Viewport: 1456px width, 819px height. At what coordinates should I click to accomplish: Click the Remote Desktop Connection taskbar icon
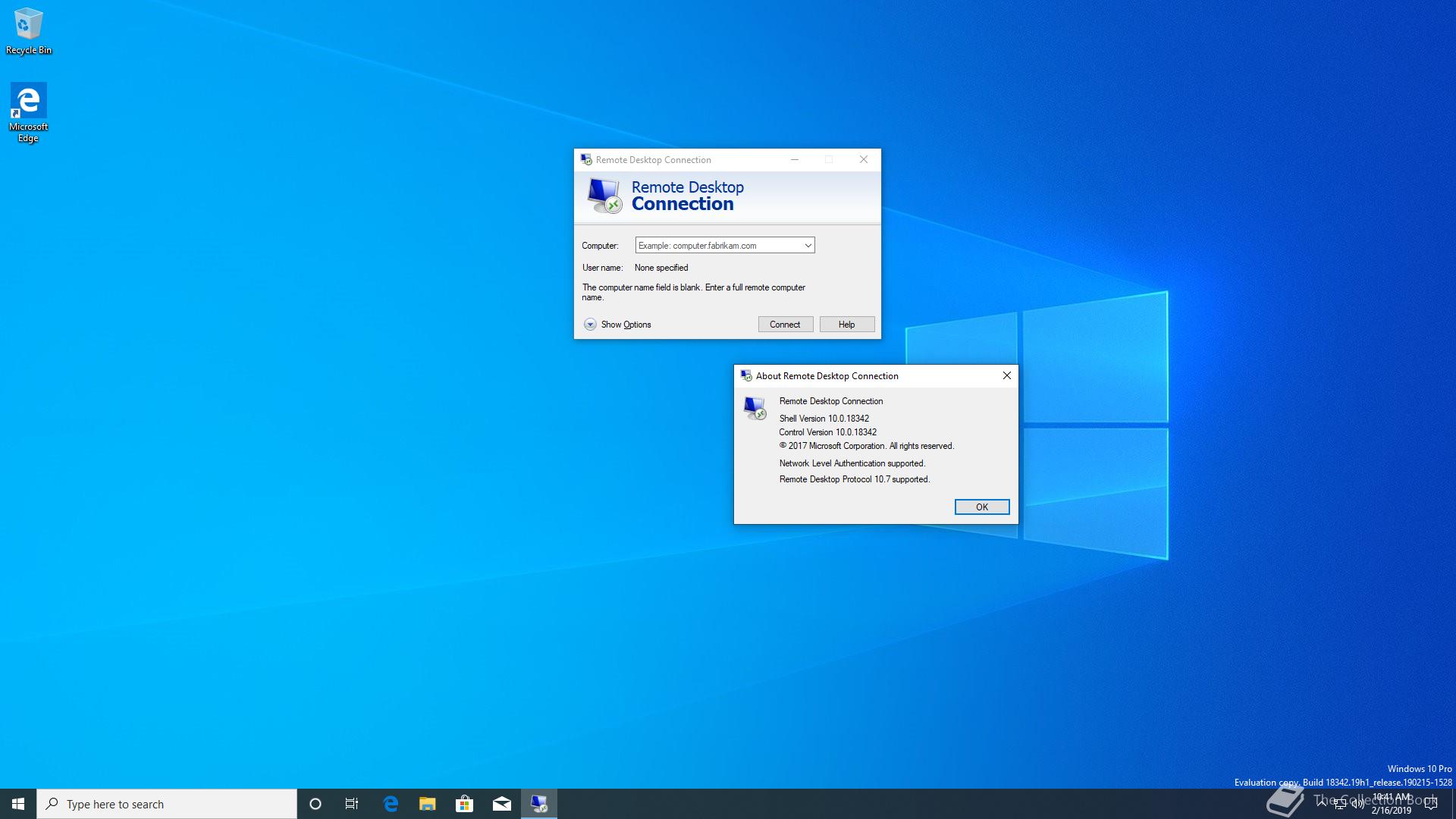tap(539, 804)
